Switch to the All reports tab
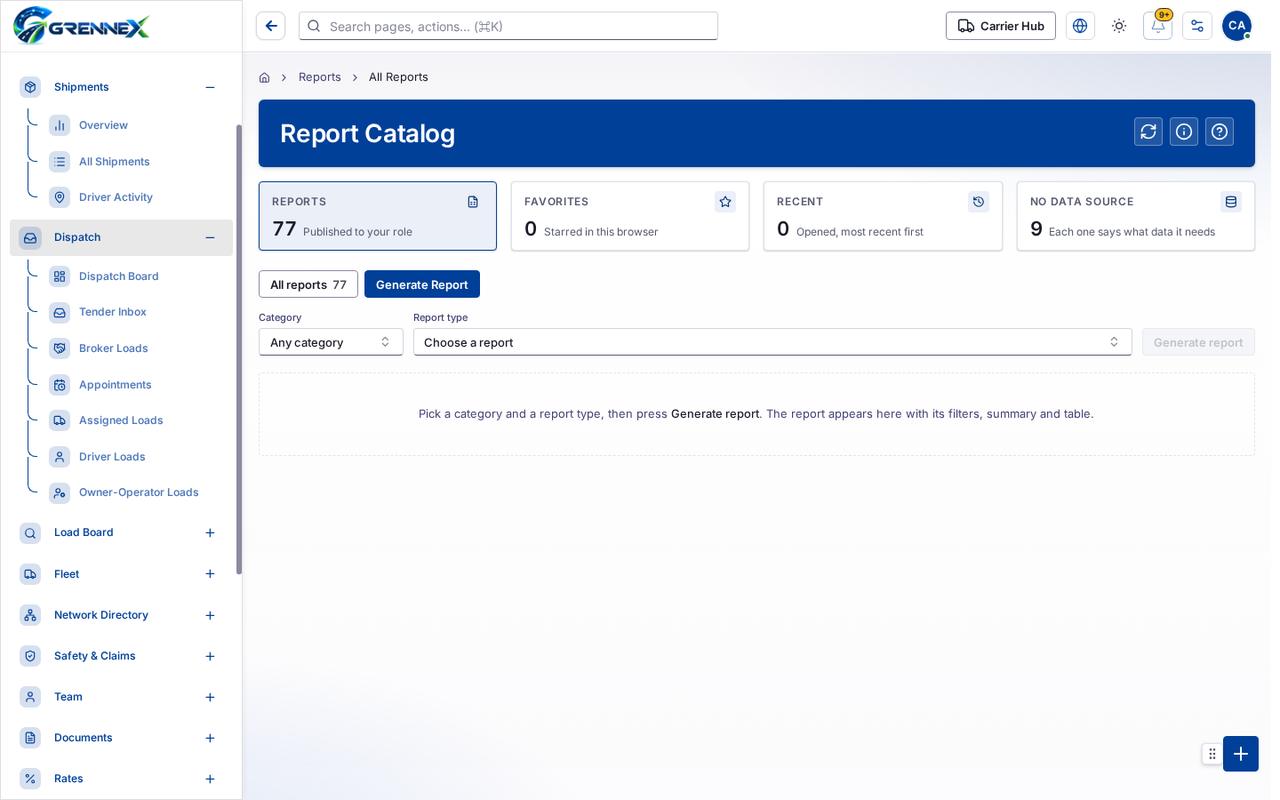This screenshot has width=1280, height=800. point(308,284)
